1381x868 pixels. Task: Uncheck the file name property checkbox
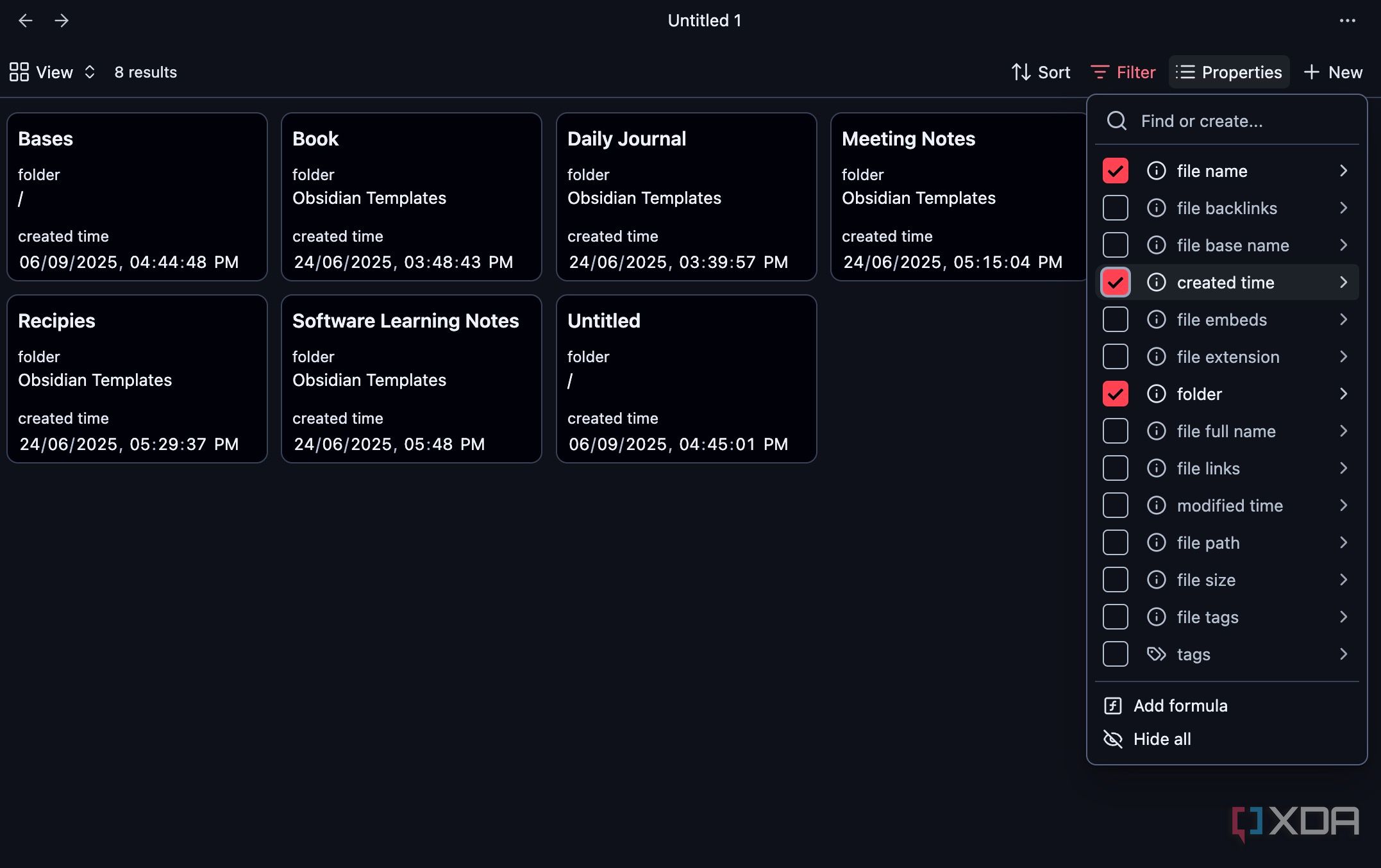tap(1116, 171)
